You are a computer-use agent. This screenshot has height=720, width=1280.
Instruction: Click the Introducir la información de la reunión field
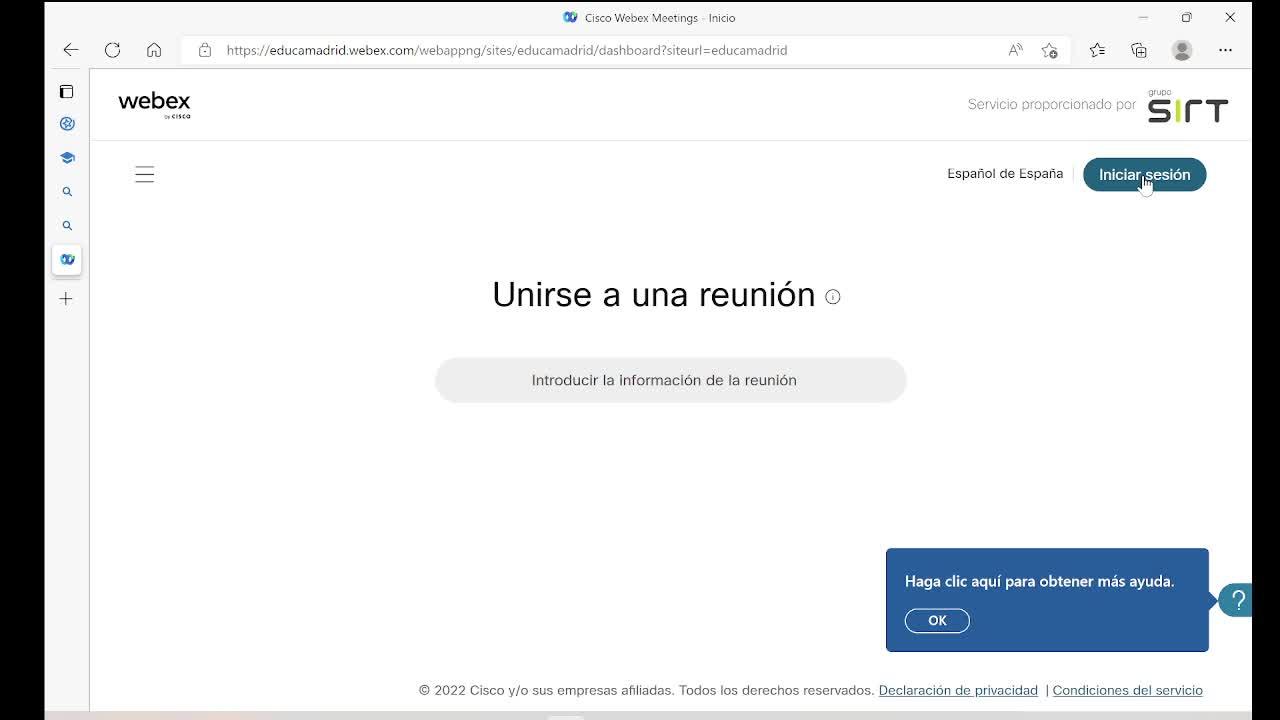671,380
